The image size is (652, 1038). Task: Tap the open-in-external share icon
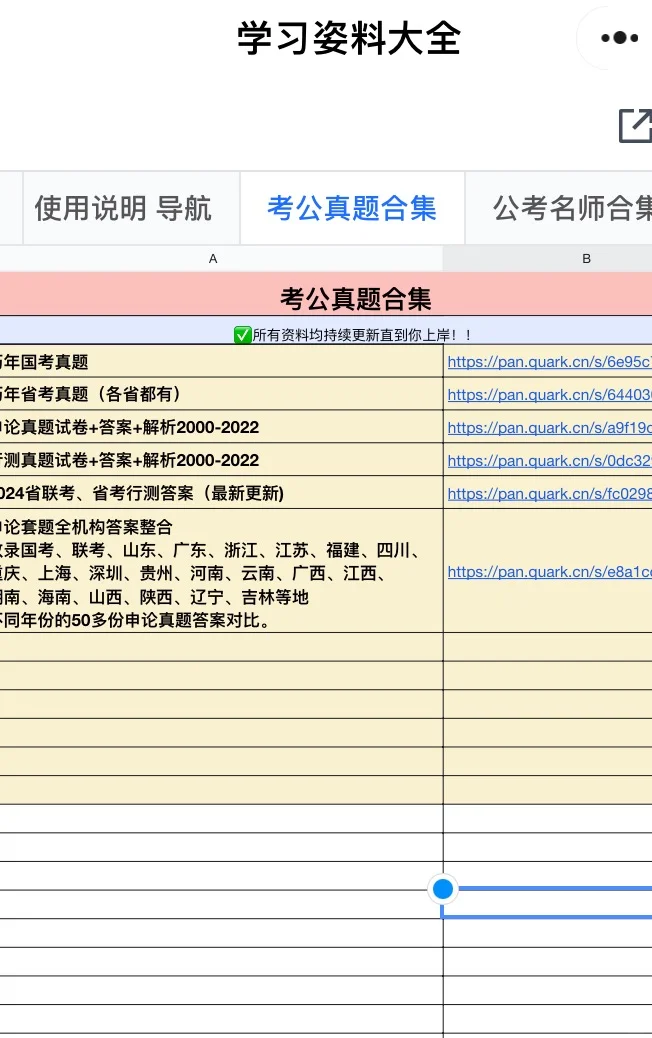(x=635, y=125)
